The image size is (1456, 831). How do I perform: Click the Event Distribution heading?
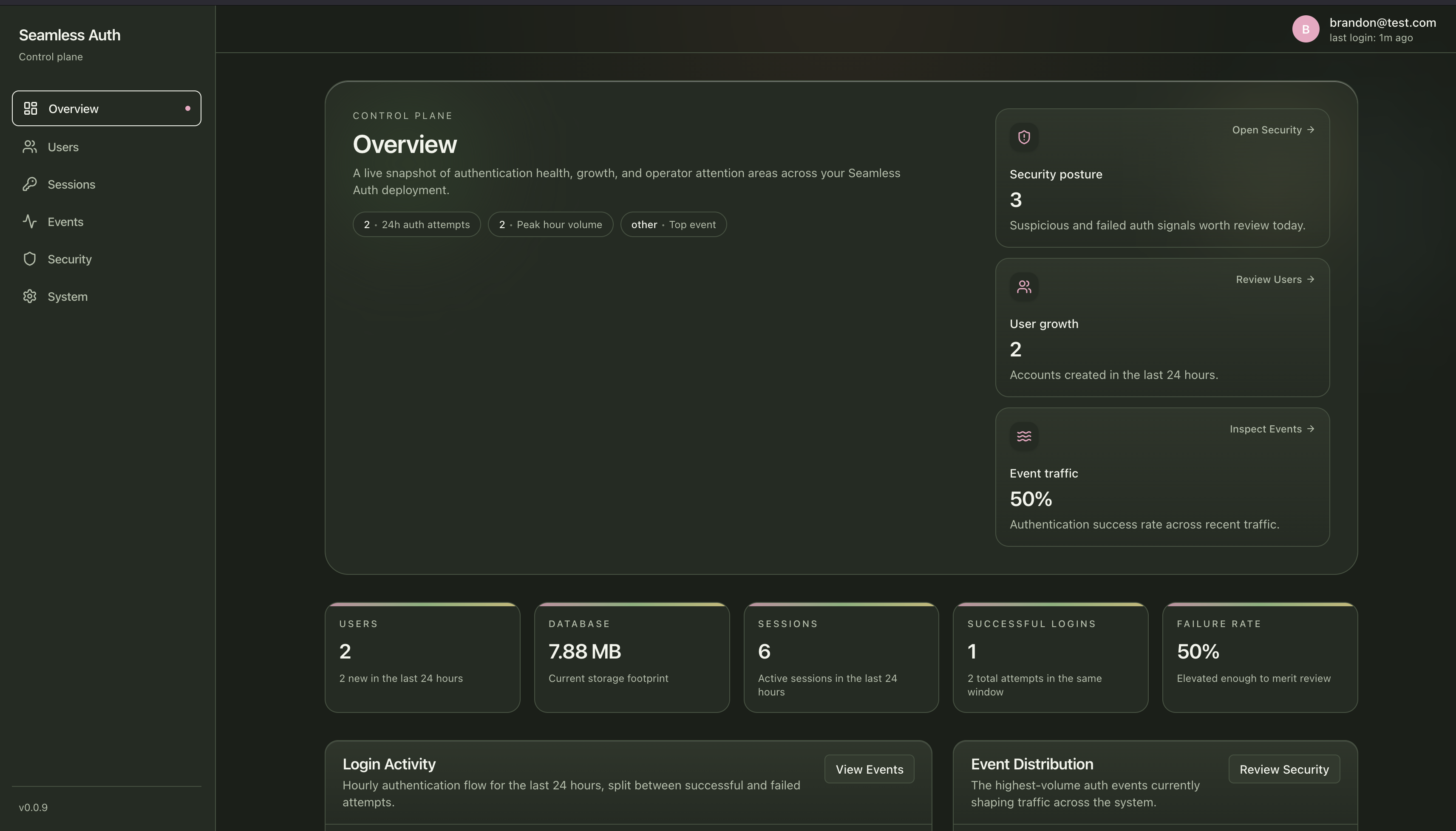pyautogui.click(x=1032, y=764)
